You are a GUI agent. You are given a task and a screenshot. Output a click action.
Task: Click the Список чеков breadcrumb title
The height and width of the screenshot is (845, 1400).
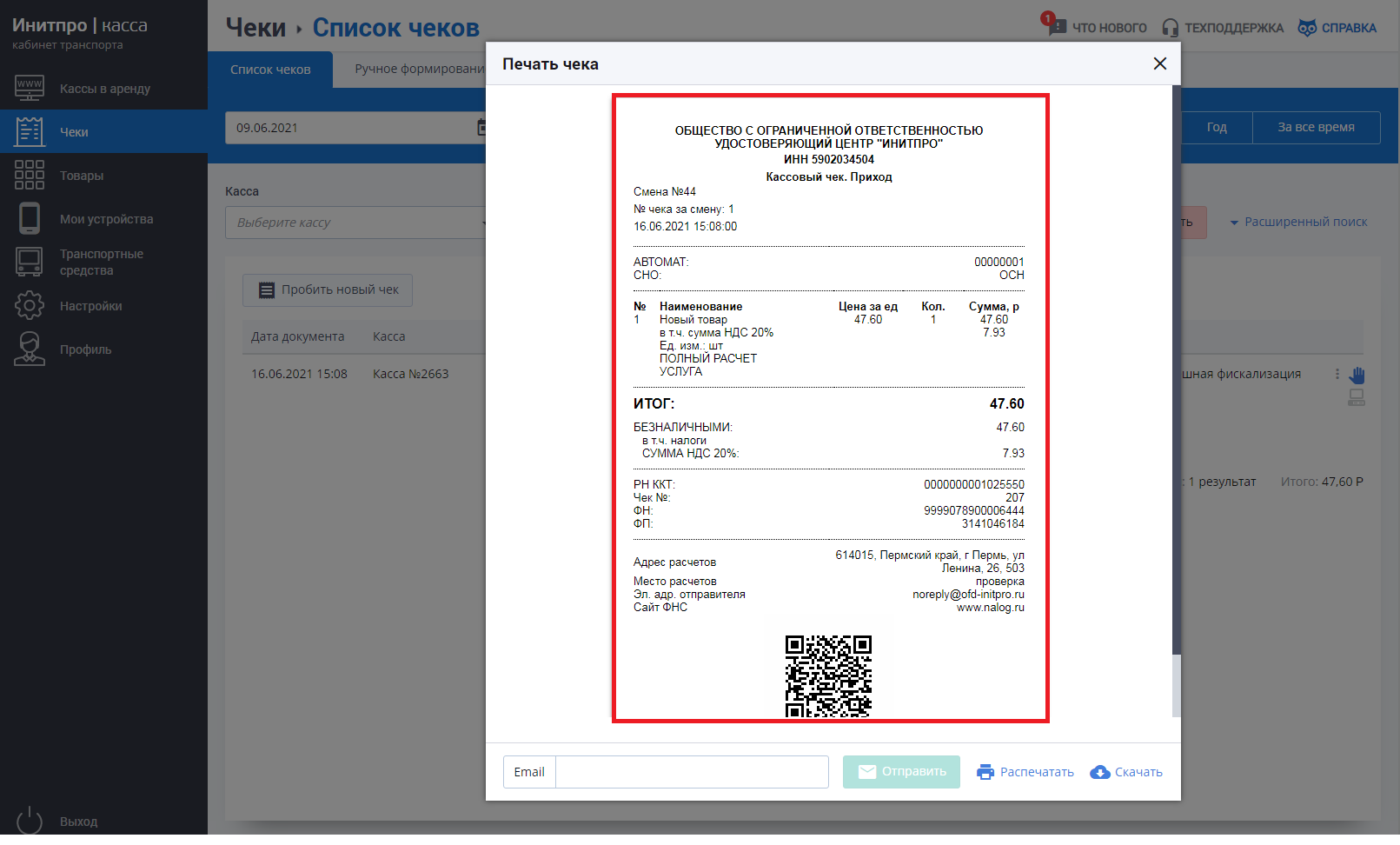[x=395, y=27]
